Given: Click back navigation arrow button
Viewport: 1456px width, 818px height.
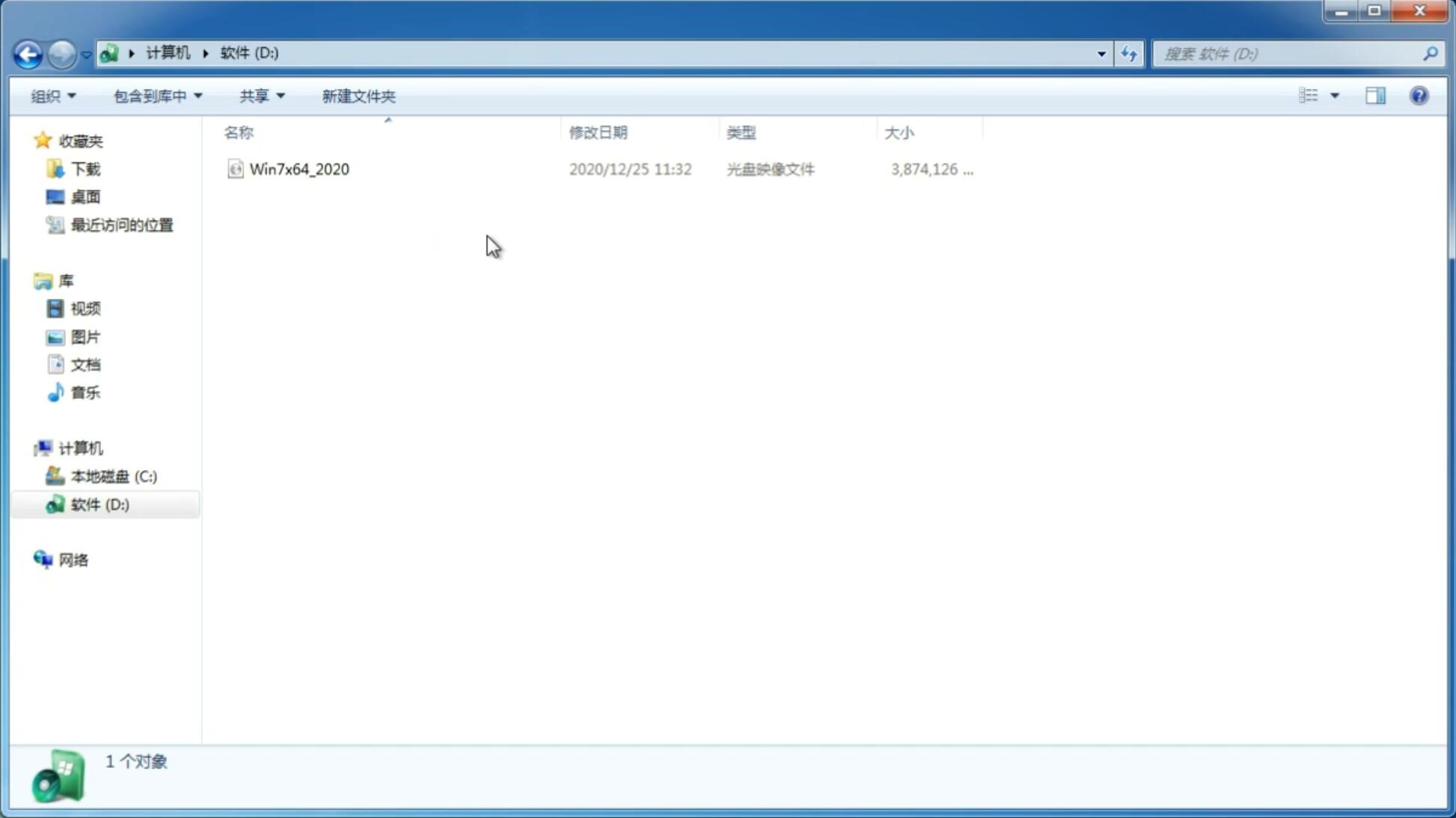Looking at the screenshot, I should pos(28,53).
